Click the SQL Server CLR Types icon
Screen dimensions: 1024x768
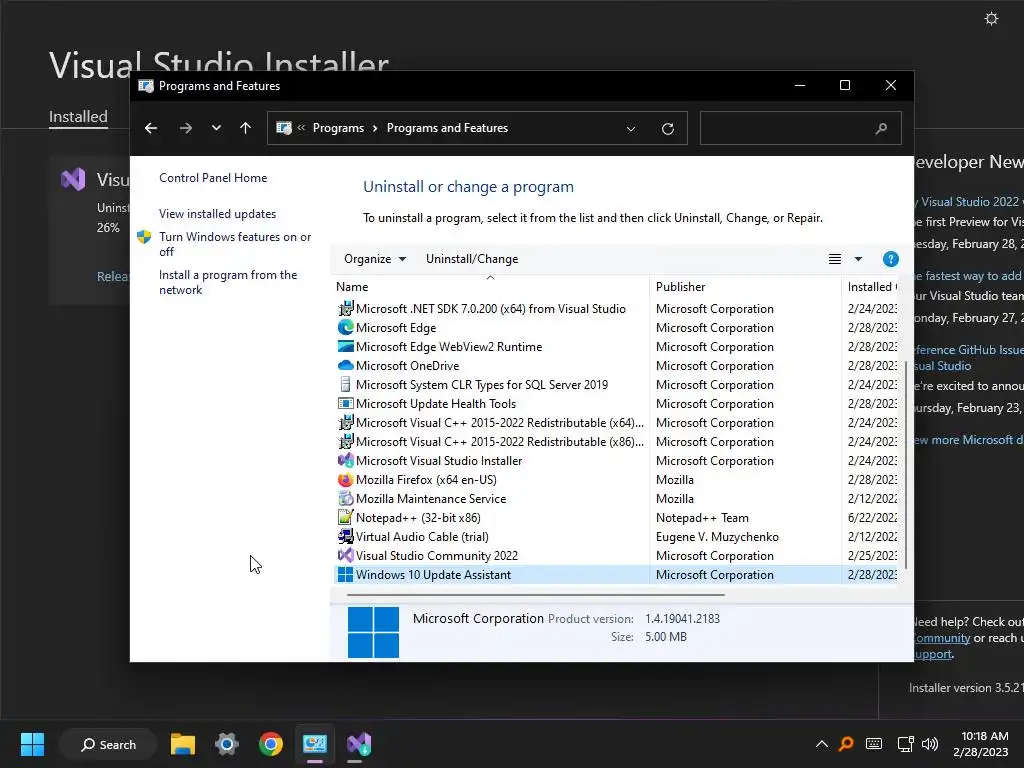coord(345,384)
